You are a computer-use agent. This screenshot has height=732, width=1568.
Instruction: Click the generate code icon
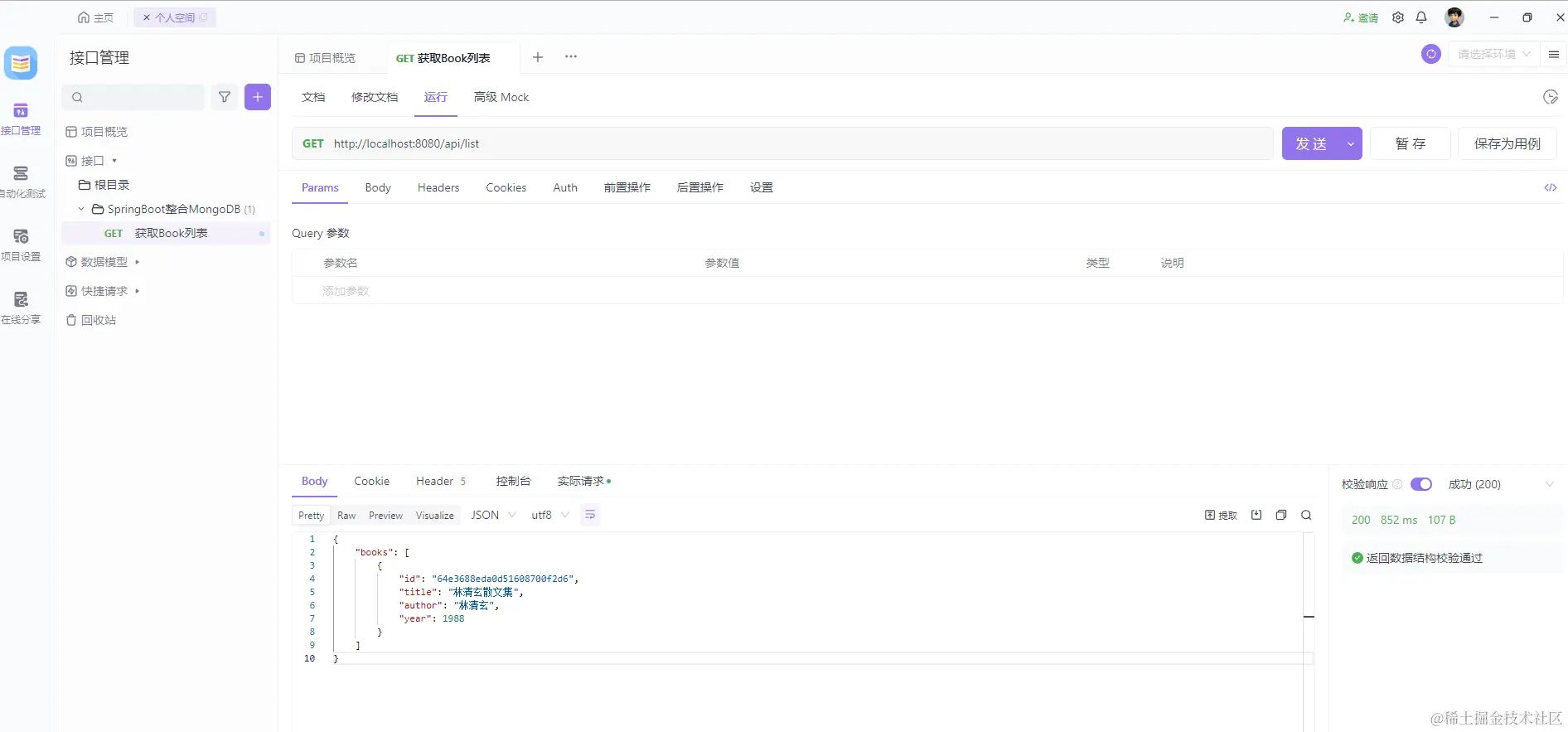pos(1551,187)
